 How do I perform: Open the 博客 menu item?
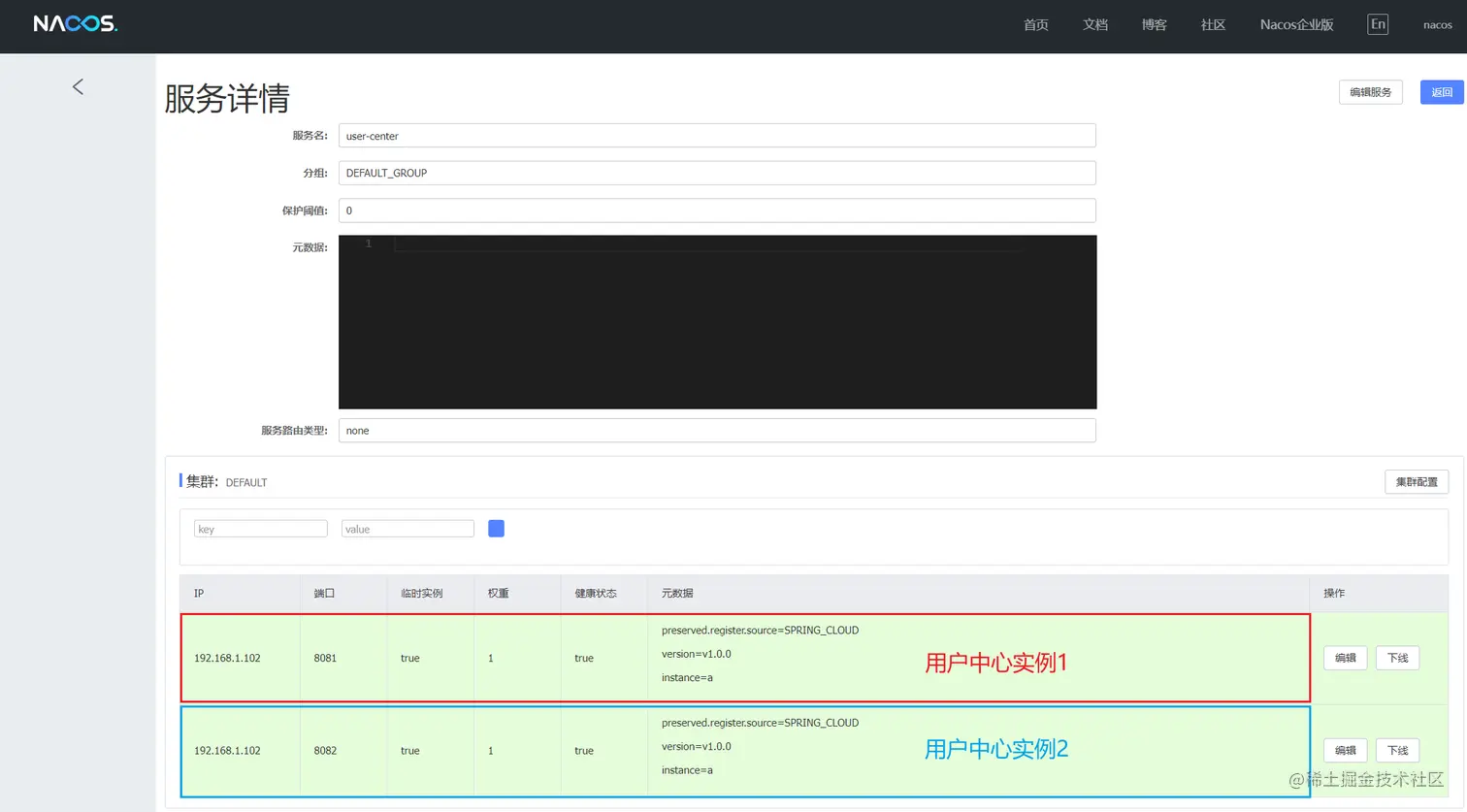[1155, 24]
